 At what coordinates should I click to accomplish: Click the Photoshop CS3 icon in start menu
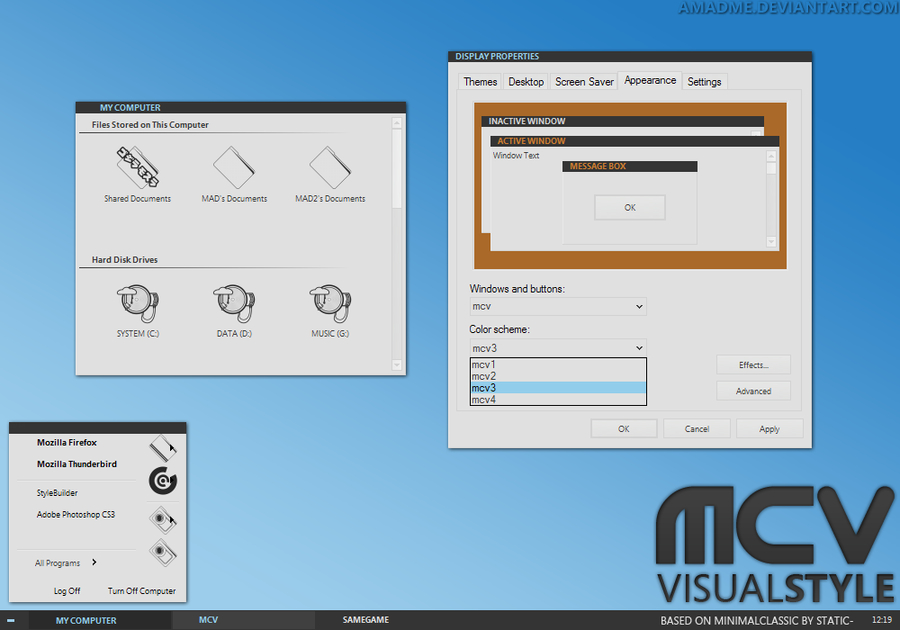163,553
